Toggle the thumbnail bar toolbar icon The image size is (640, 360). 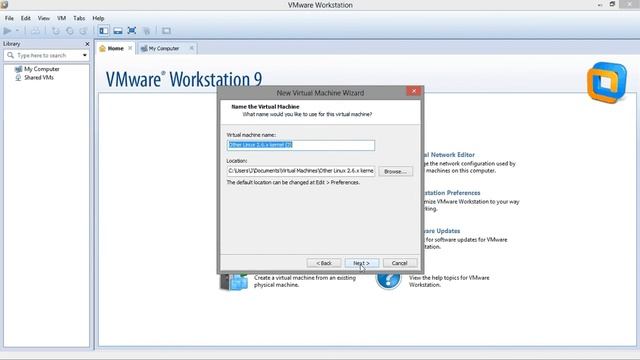118,31
